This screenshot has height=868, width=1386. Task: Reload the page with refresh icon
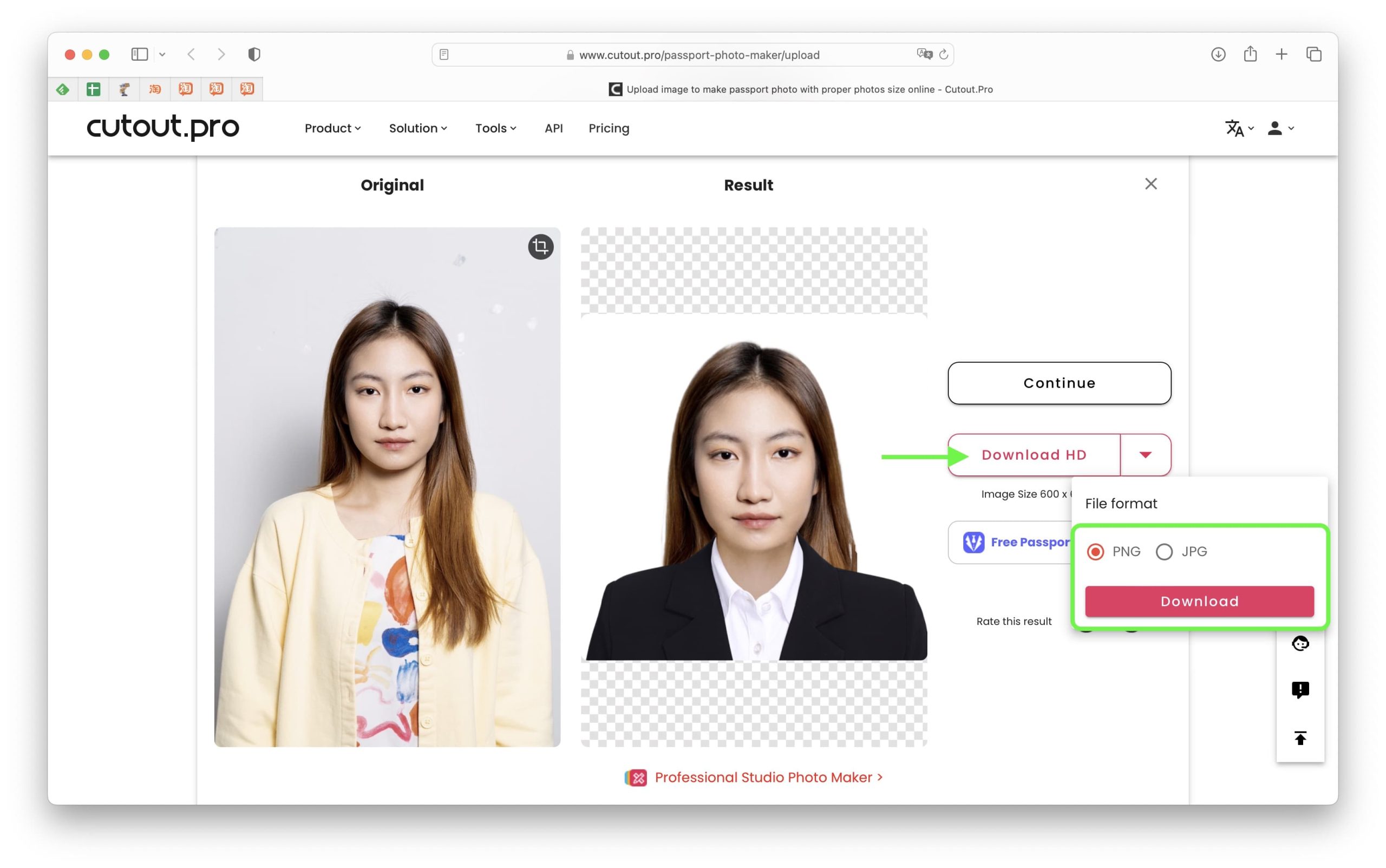[943, 55]
